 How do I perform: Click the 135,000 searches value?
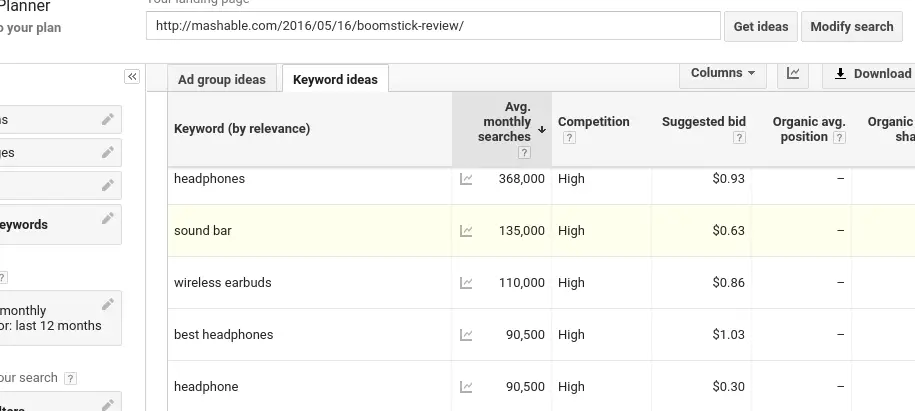(x=522, y=231)
